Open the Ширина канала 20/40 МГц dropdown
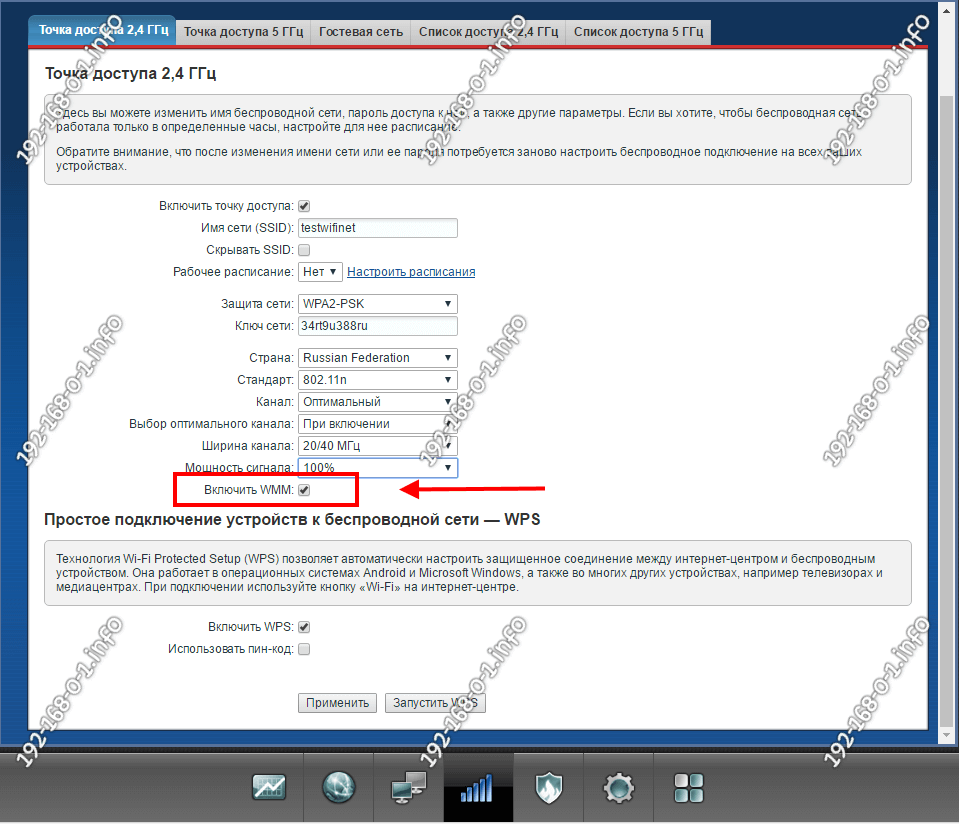The image size is (959, 824). (377, 446)
